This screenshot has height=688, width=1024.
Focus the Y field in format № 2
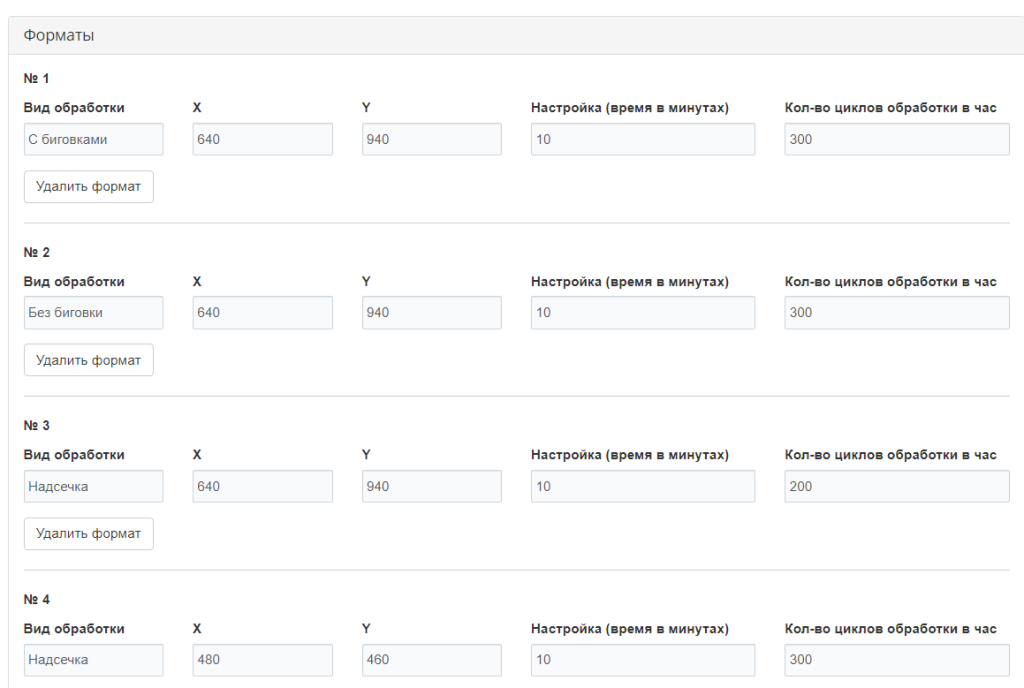tap(431, 313)
